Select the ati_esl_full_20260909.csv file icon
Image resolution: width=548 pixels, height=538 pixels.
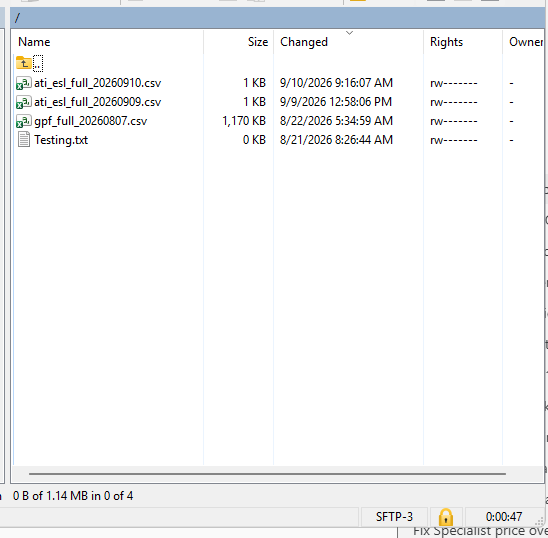[x=24, y=102]
